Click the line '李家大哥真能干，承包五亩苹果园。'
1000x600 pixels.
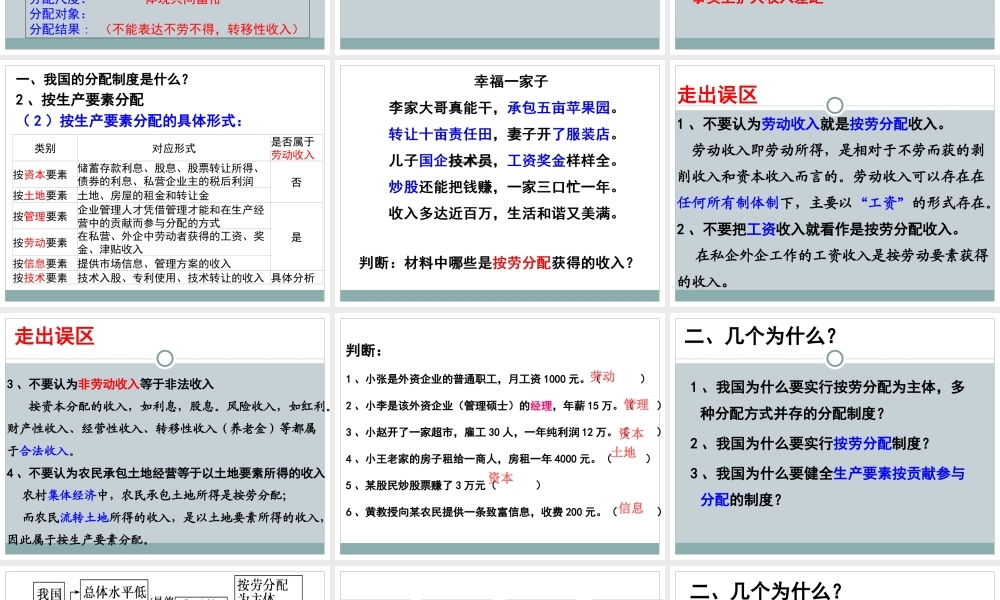click(504, 108)
